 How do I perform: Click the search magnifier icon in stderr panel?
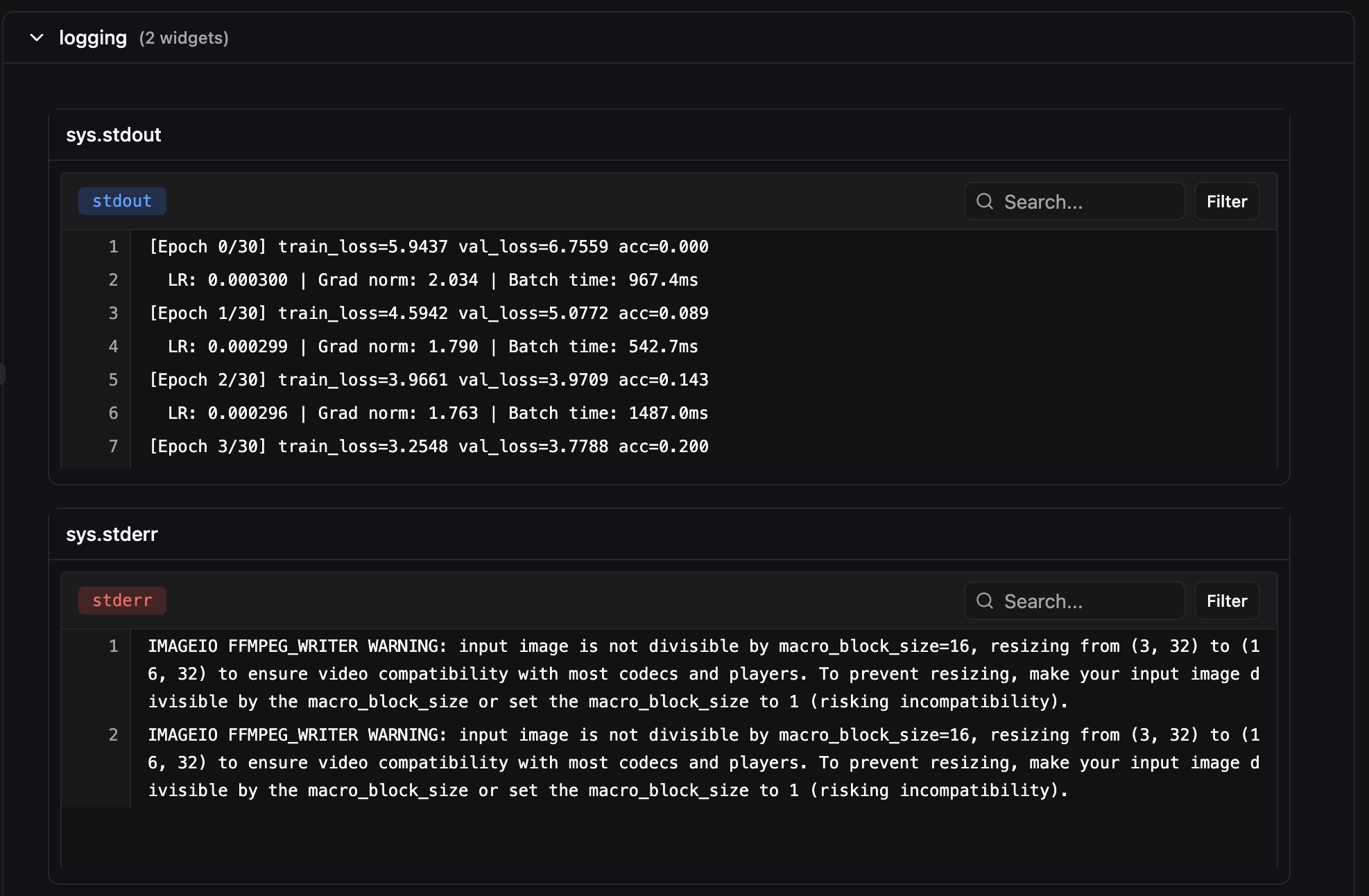tap(985, 601)
